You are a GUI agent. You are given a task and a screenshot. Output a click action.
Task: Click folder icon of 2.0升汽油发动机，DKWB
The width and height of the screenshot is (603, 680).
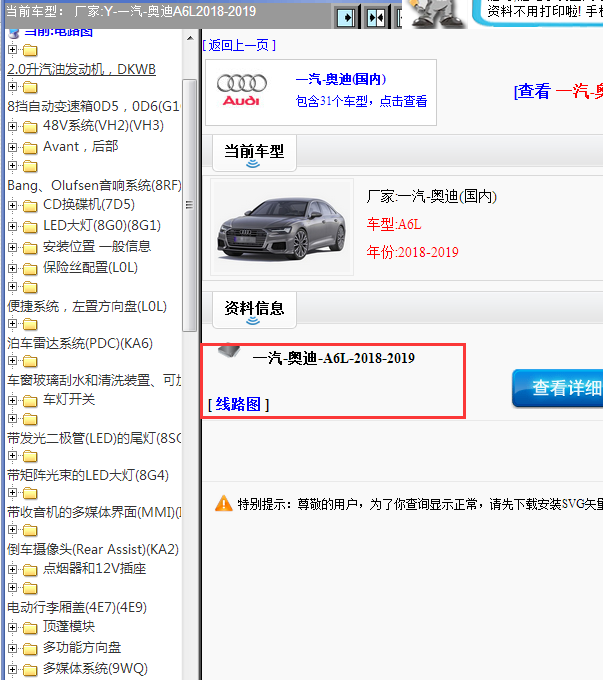point(30,51)
